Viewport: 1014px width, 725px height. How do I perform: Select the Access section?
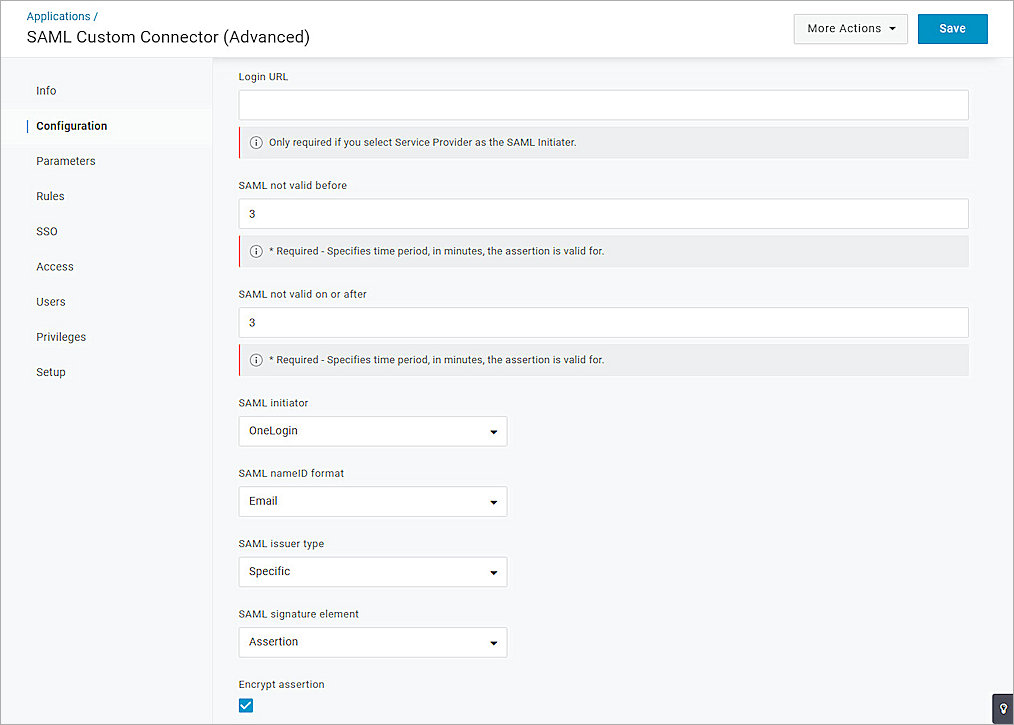coord(54,266)
